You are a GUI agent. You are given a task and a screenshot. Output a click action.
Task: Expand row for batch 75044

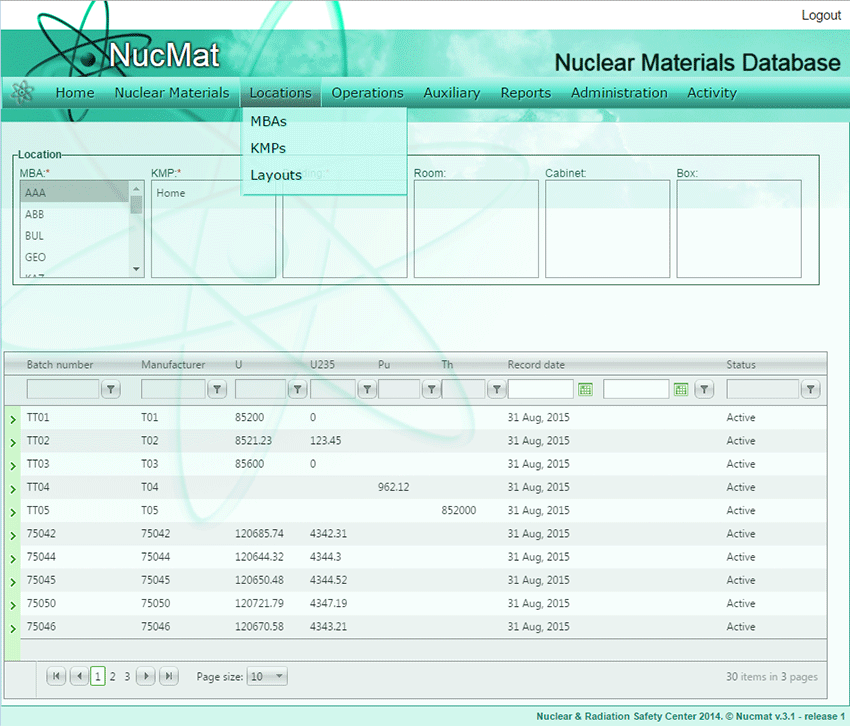13,558
